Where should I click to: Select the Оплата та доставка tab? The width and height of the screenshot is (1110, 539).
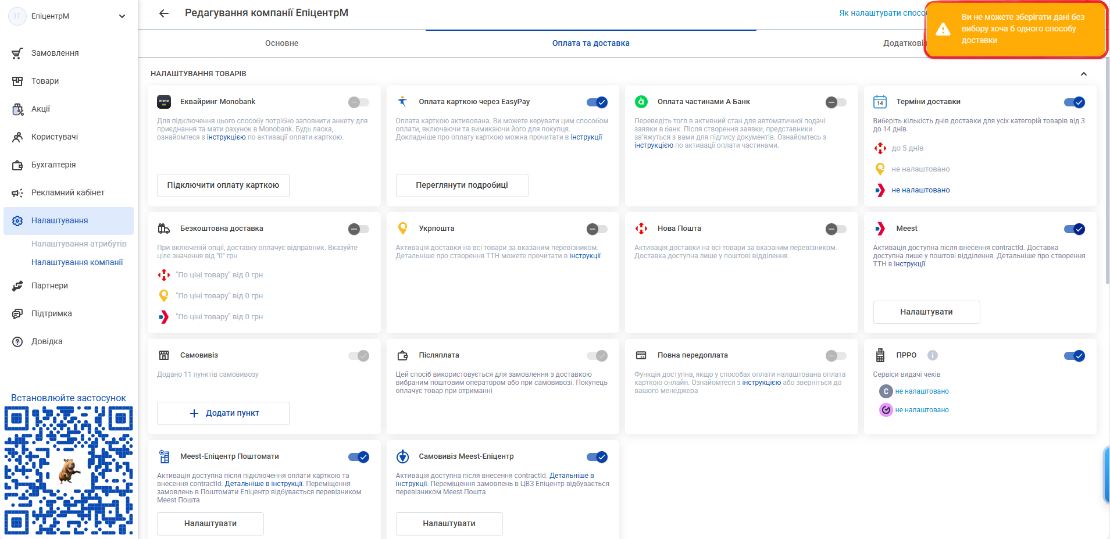591,43
